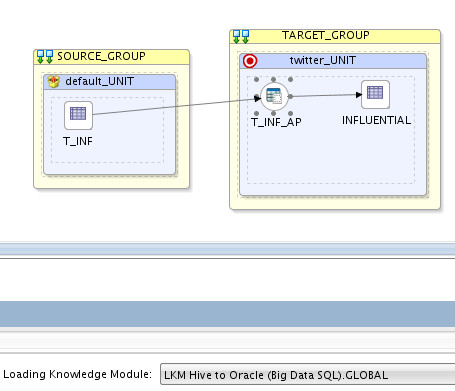Select the T_INF_AP access point node
The height and width of the screenshot is (391, 455).
coord(274,97)
